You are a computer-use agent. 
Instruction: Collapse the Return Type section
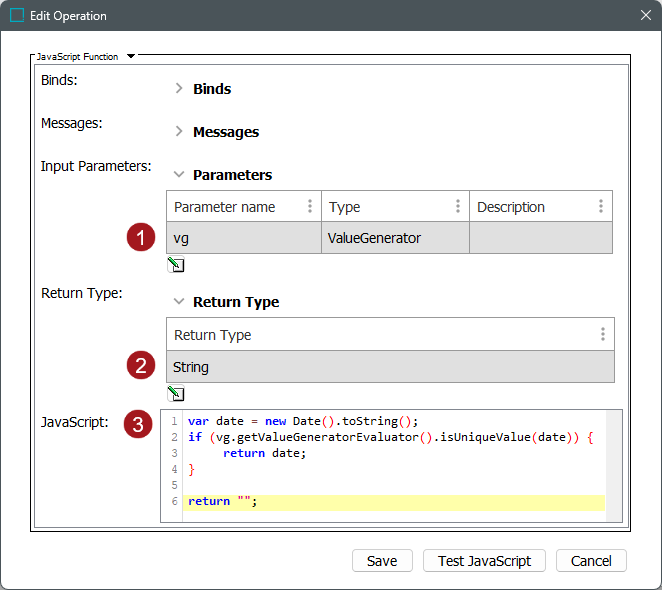coord(179,302)
